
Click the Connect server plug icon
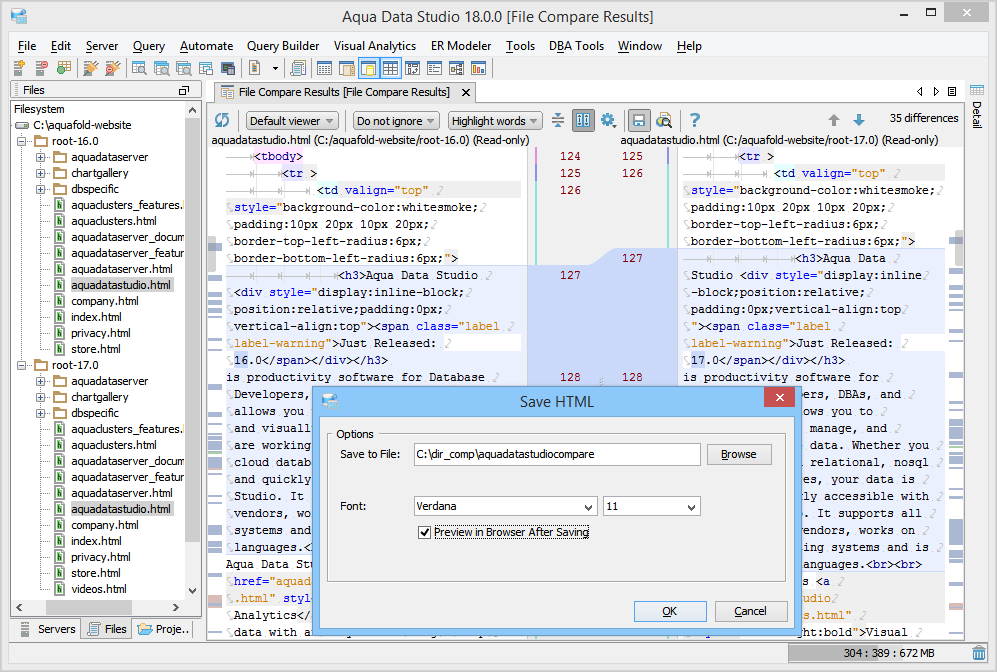click(91, 67)
